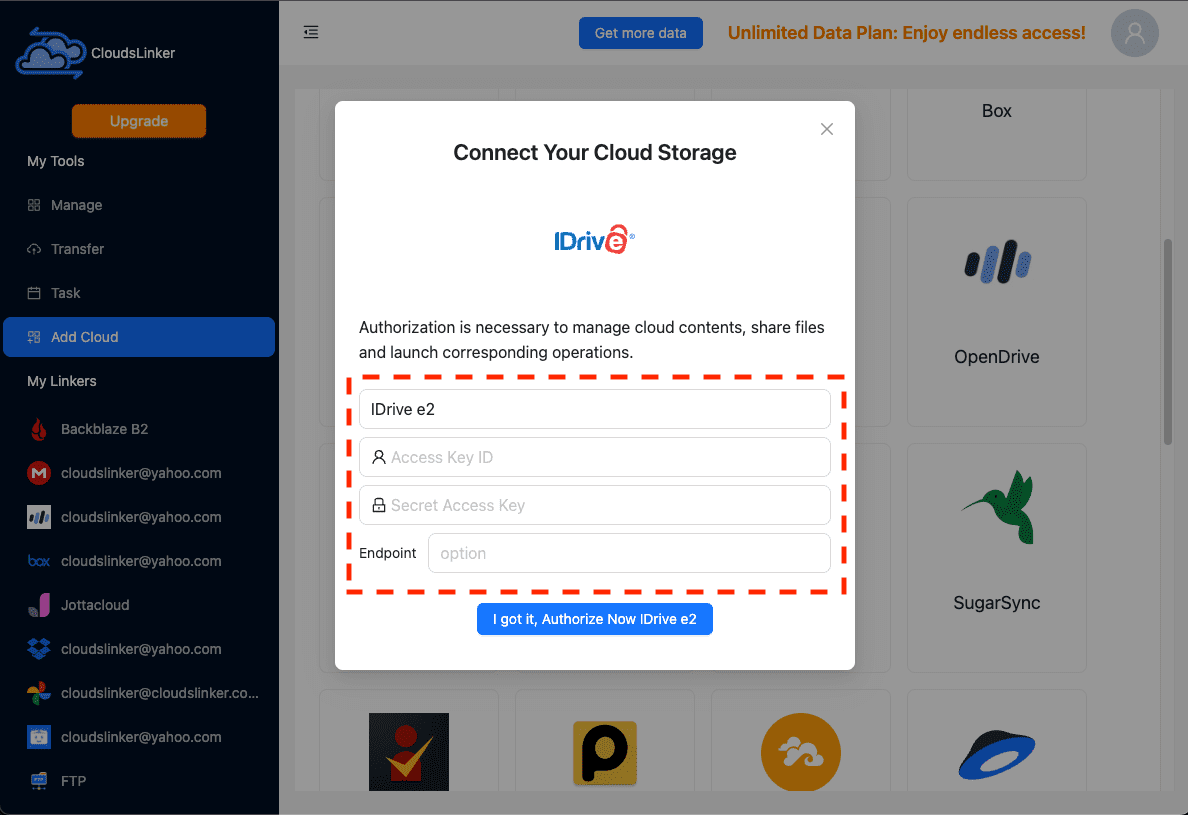Select the OpenDrive cloud card logo
The image size is (1188, 815).
(997, 262)
